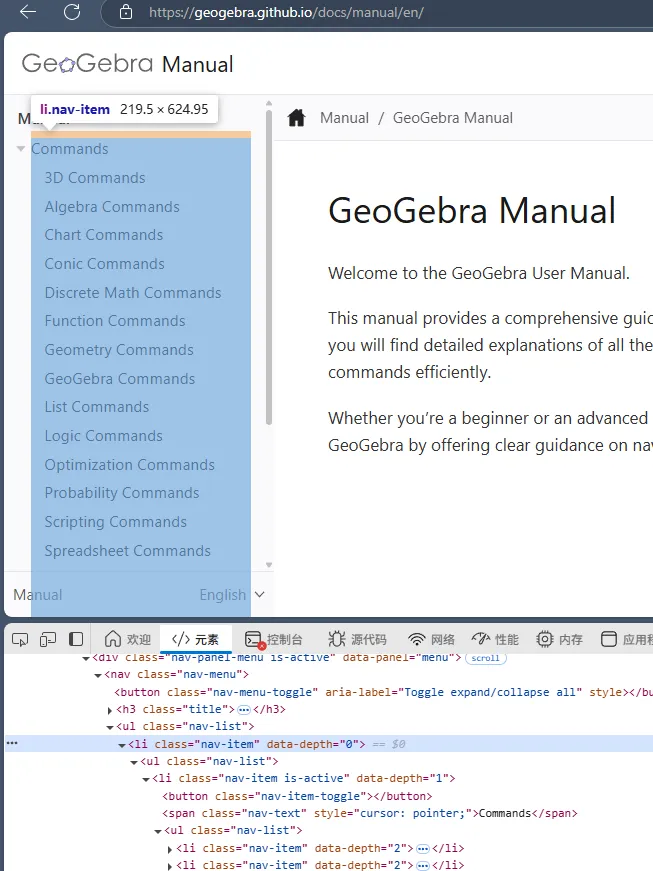The height and width of the screenshot is (871, 653).
Task: Select the span nav-text Commands source line
Action: (370, 814)
